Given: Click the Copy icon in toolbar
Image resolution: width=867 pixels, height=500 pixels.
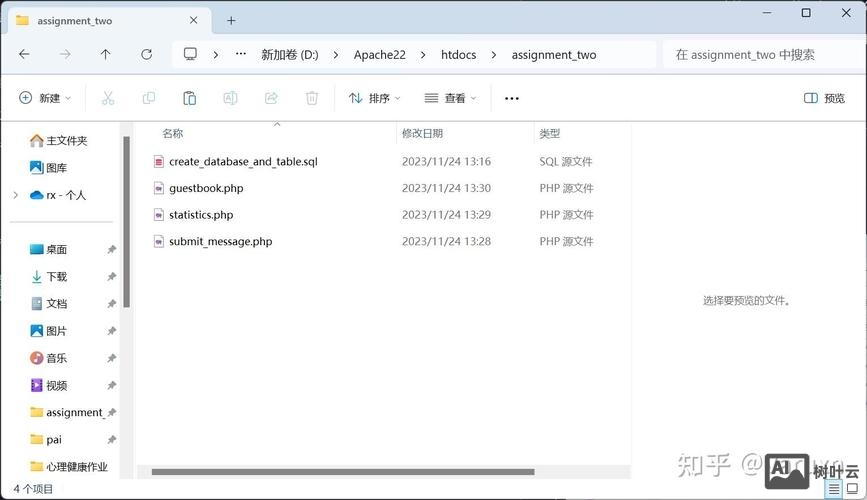Looking at the screenshot, I should point(149,98).
